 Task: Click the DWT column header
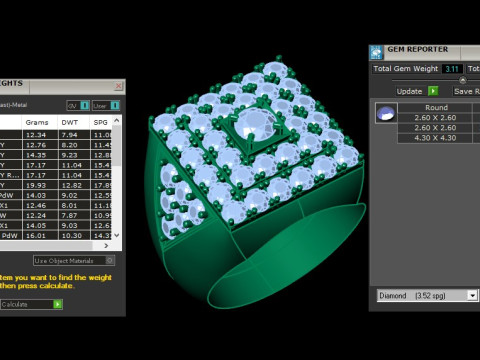pyautogui.click(x=74, y=122)
